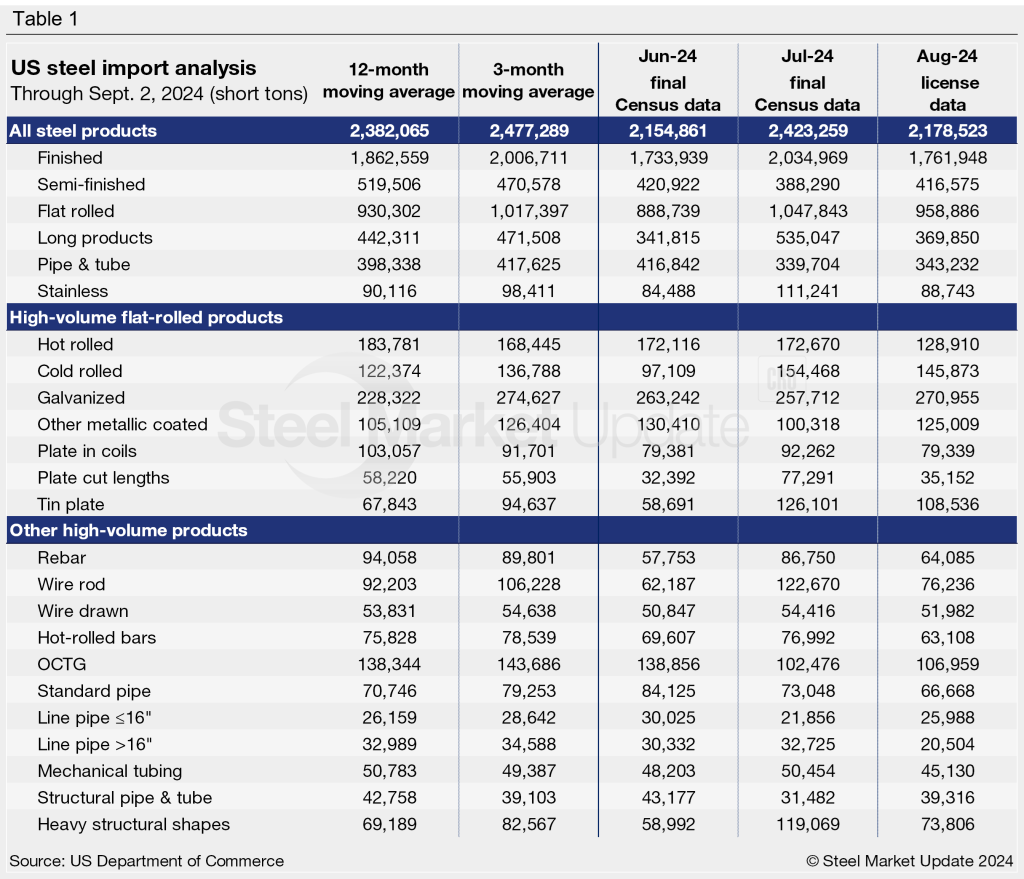
Task: Select Tin plate's Jul-24 value 126,101
Action: click(x=807, y=504)
